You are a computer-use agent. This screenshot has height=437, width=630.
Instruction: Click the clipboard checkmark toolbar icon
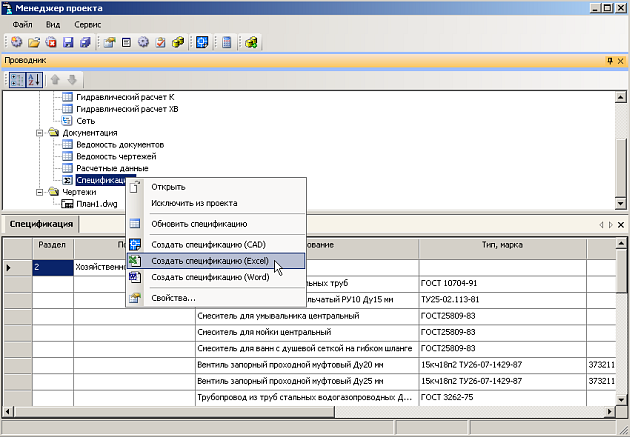161,42
